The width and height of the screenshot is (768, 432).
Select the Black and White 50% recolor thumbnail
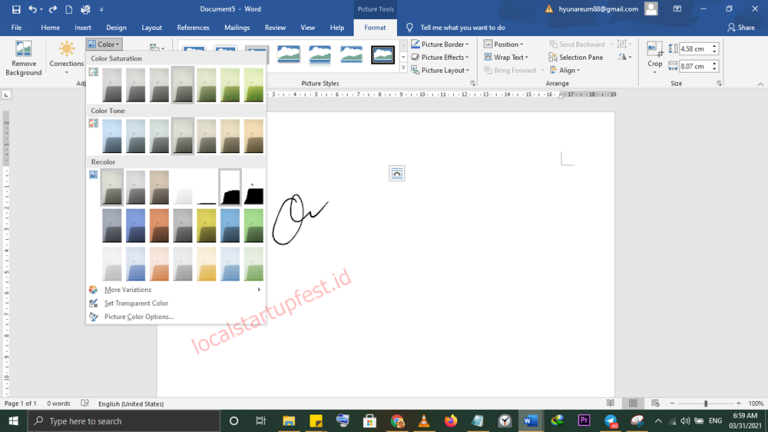click(x=230, y=188)
